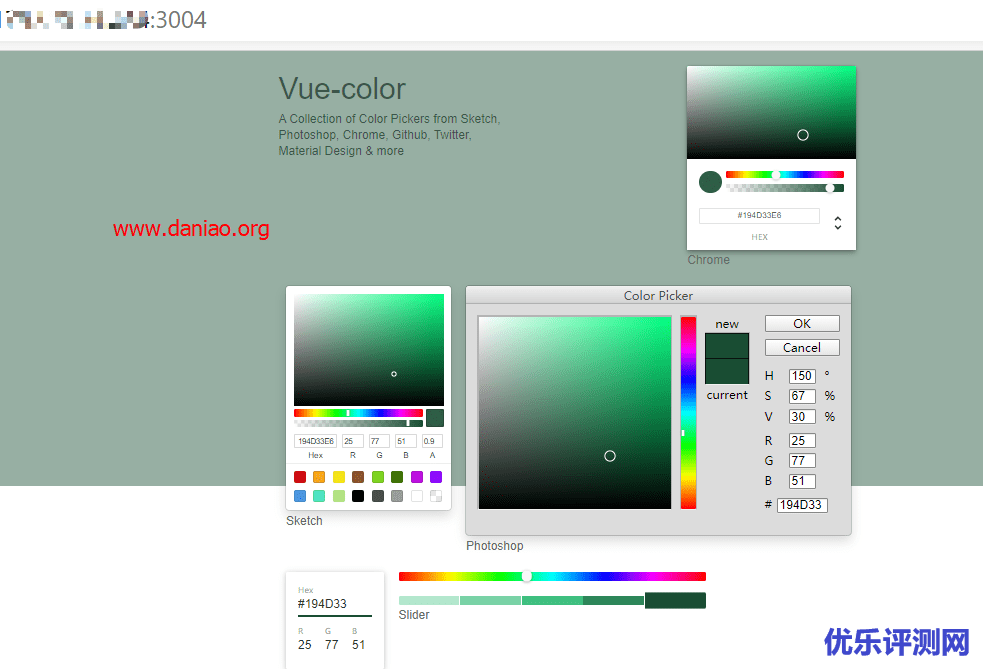Viewport: 983px width, 669px height.
Task: Choose the blue preset swatch in Sketch
Action: [x=300, y=496]
